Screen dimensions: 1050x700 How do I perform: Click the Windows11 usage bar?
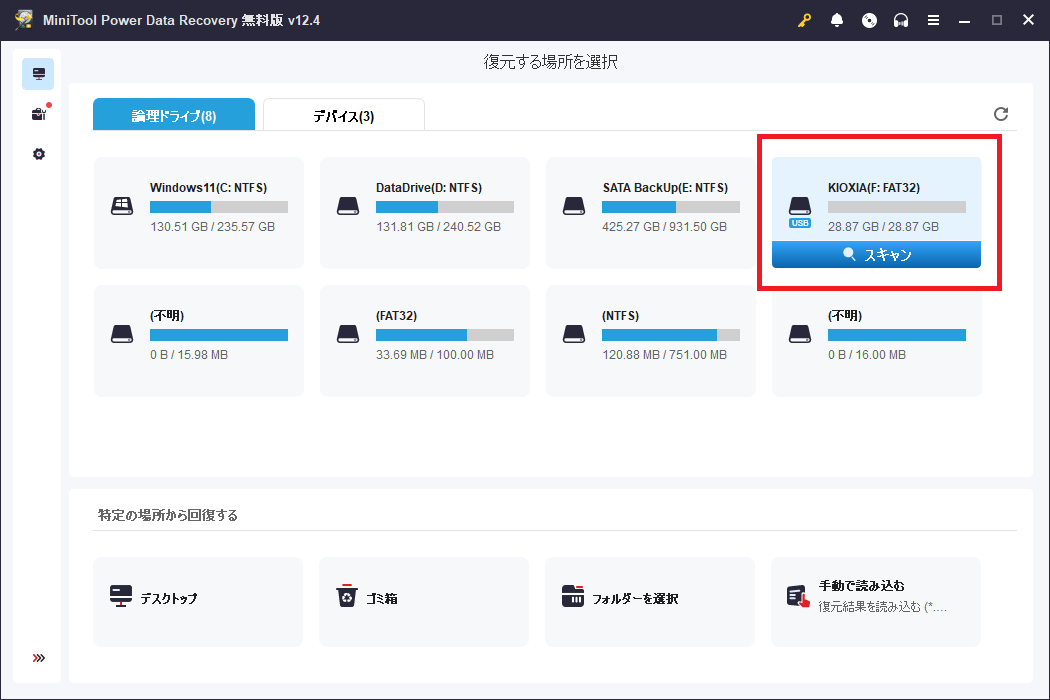[219, 207]
